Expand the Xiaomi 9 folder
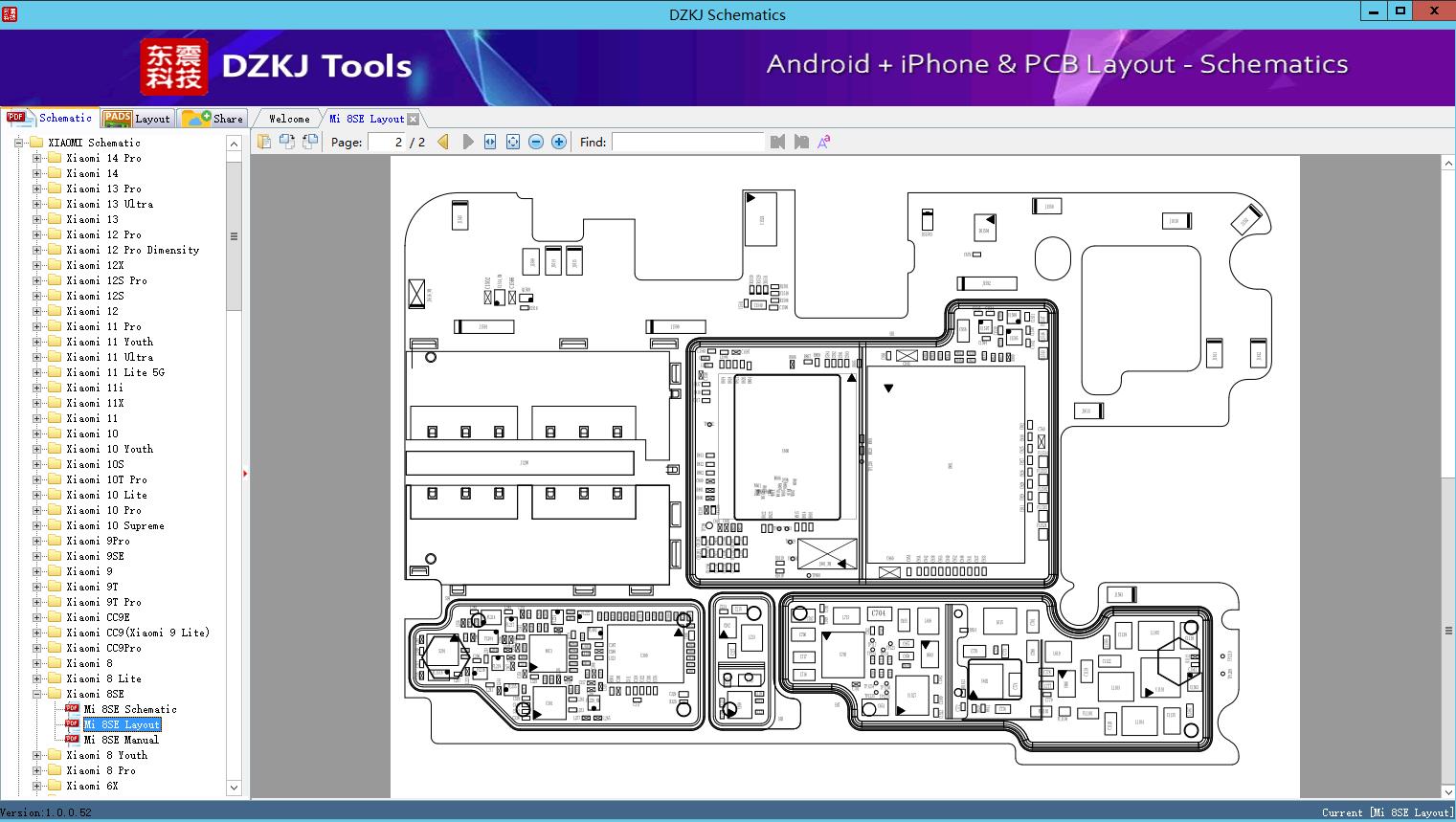Viewport: 1456px width, 822px height. click(x=36, y=571)
